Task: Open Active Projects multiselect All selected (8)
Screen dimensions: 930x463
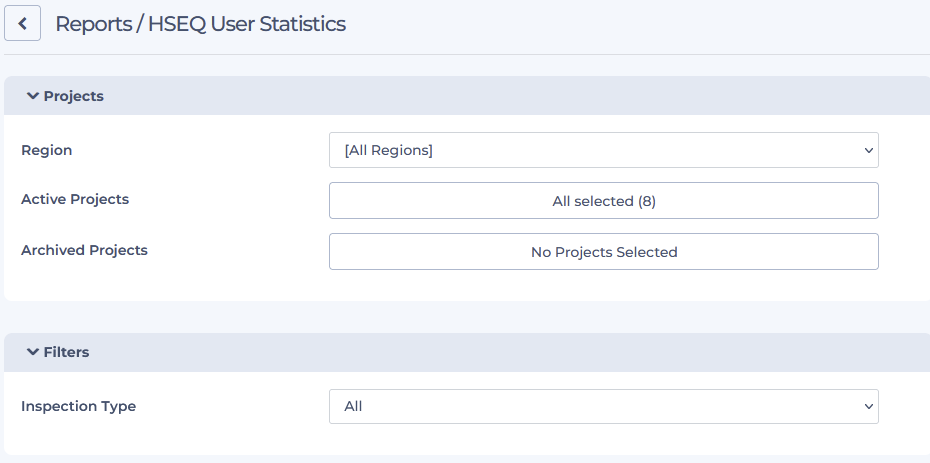Action: [x=603, y=201]
